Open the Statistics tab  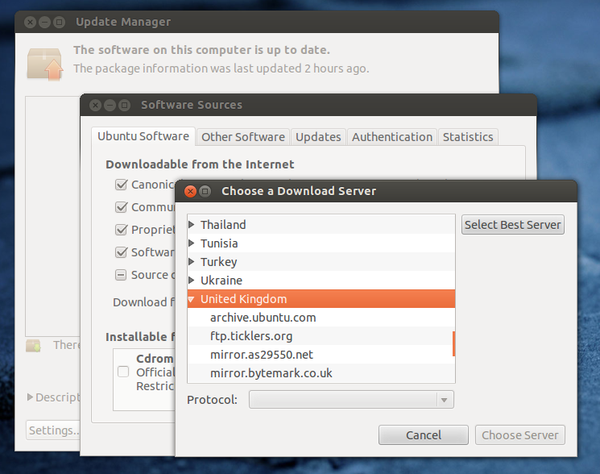point(468,137)
